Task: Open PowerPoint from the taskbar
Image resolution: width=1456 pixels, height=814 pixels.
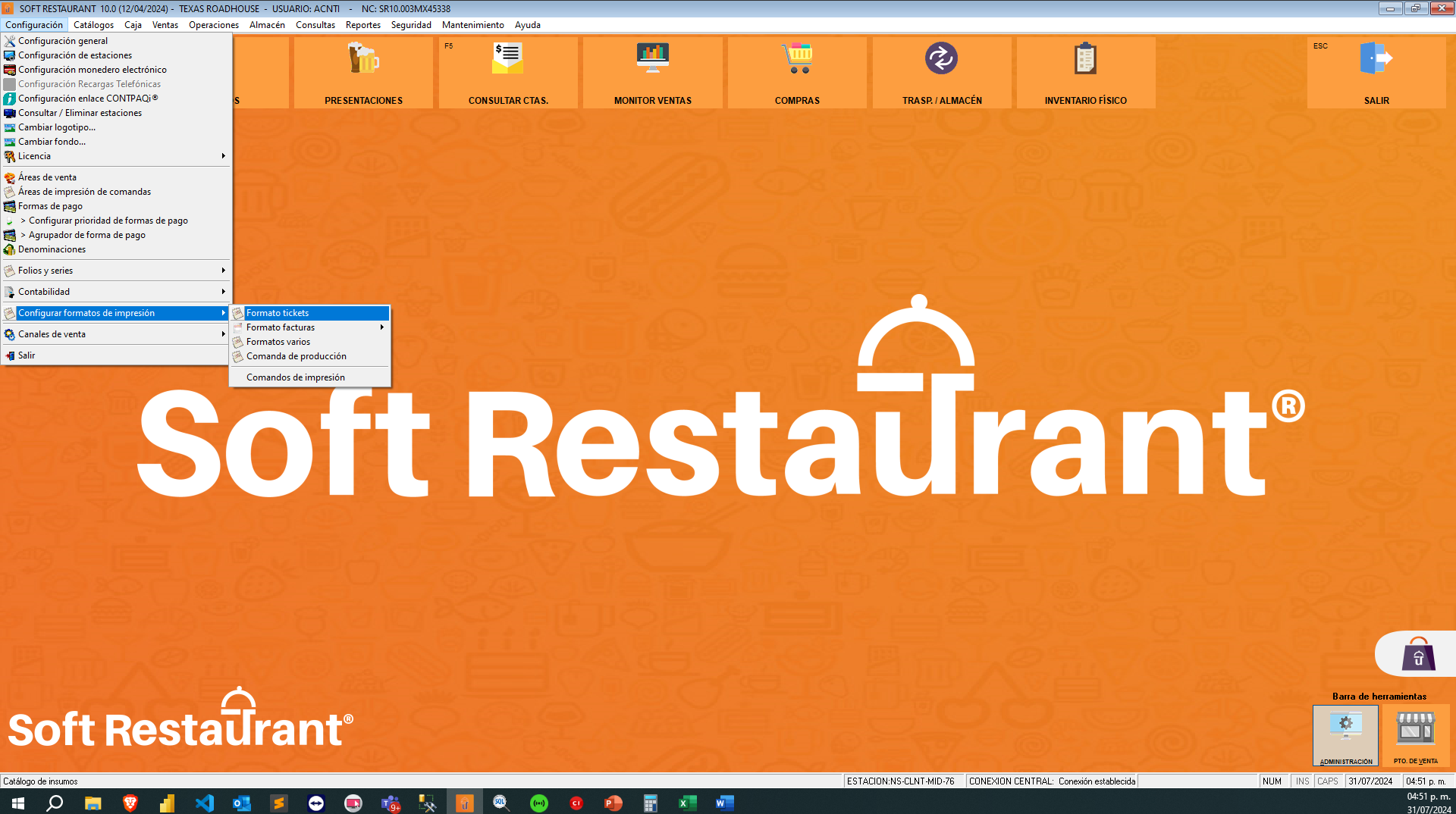Action: click(x=613, y=803)
